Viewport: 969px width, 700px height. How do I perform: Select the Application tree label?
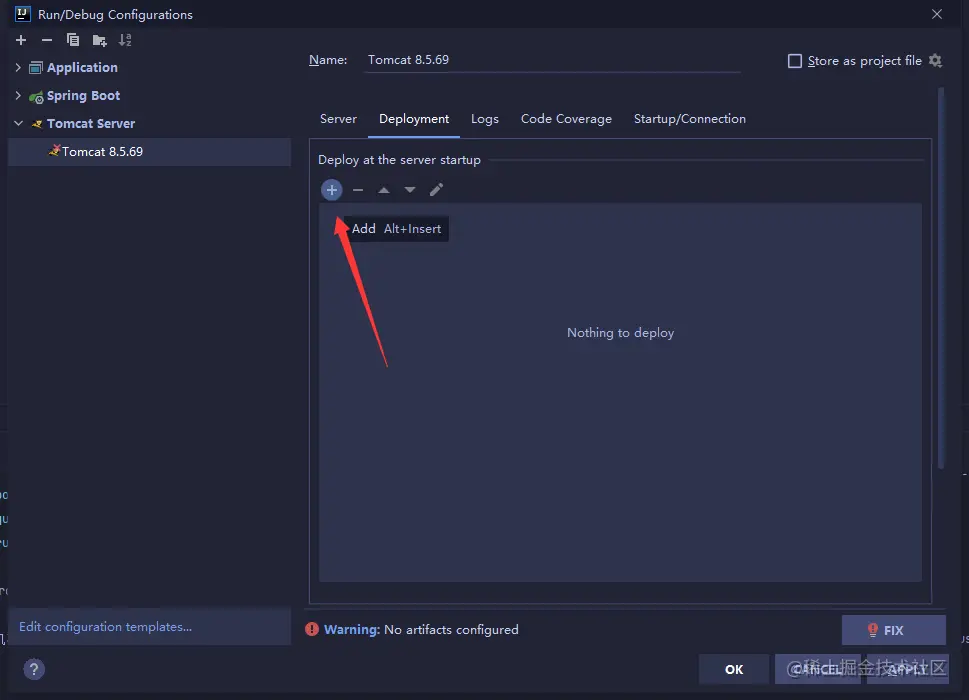pyautogui.click(x=82, y=67)
